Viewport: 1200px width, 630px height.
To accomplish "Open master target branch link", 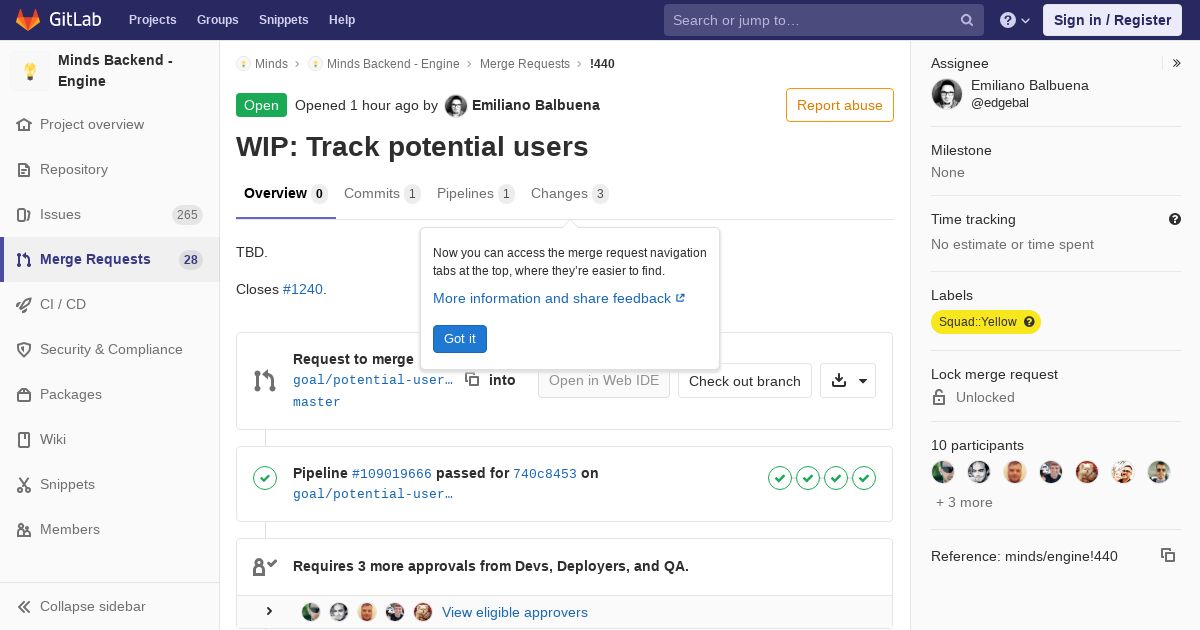I will pos(317,402).
